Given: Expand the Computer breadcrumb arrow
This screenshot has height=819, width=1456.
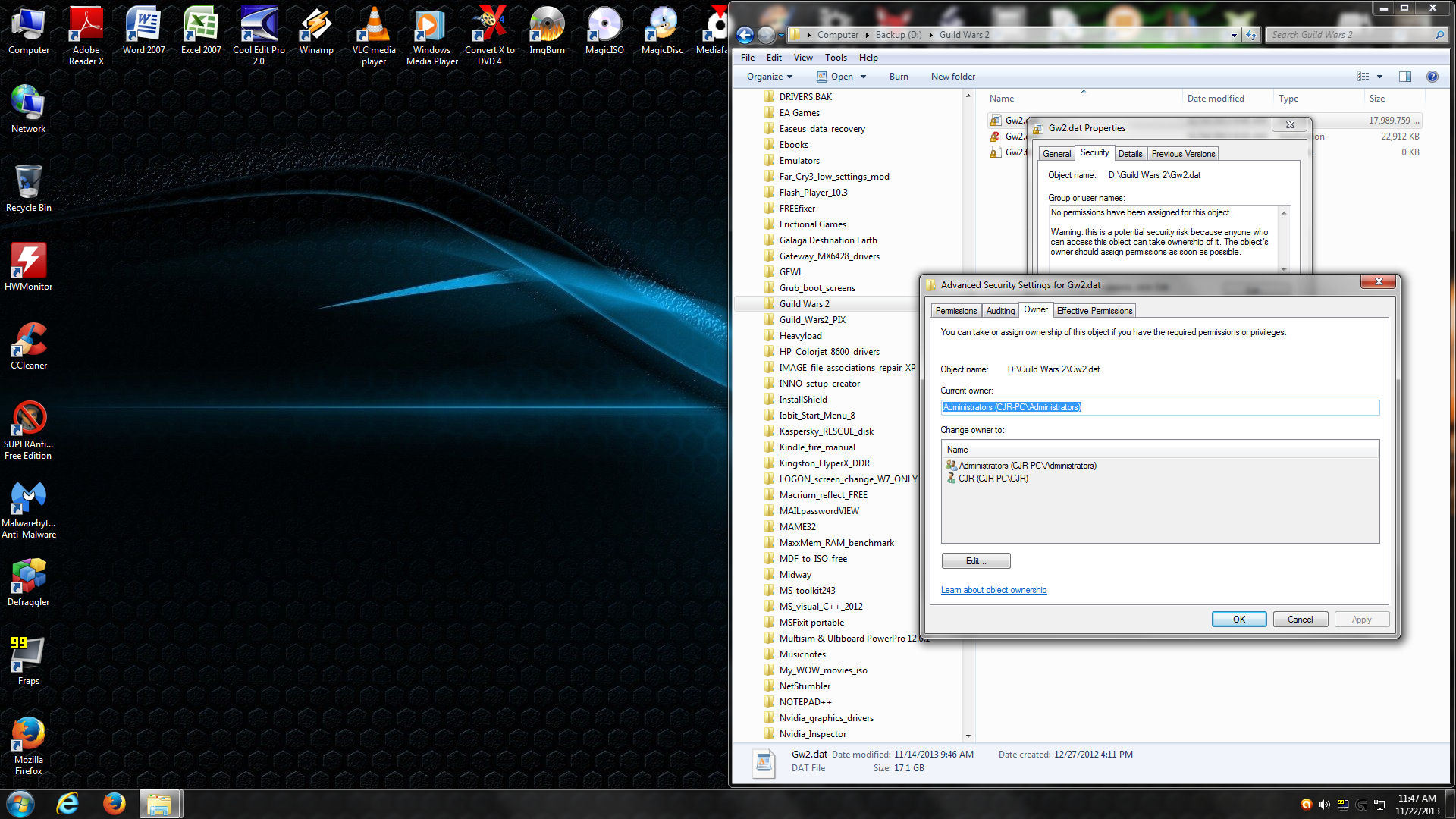Looking at the screenshot, I should [x=867, y=35].
